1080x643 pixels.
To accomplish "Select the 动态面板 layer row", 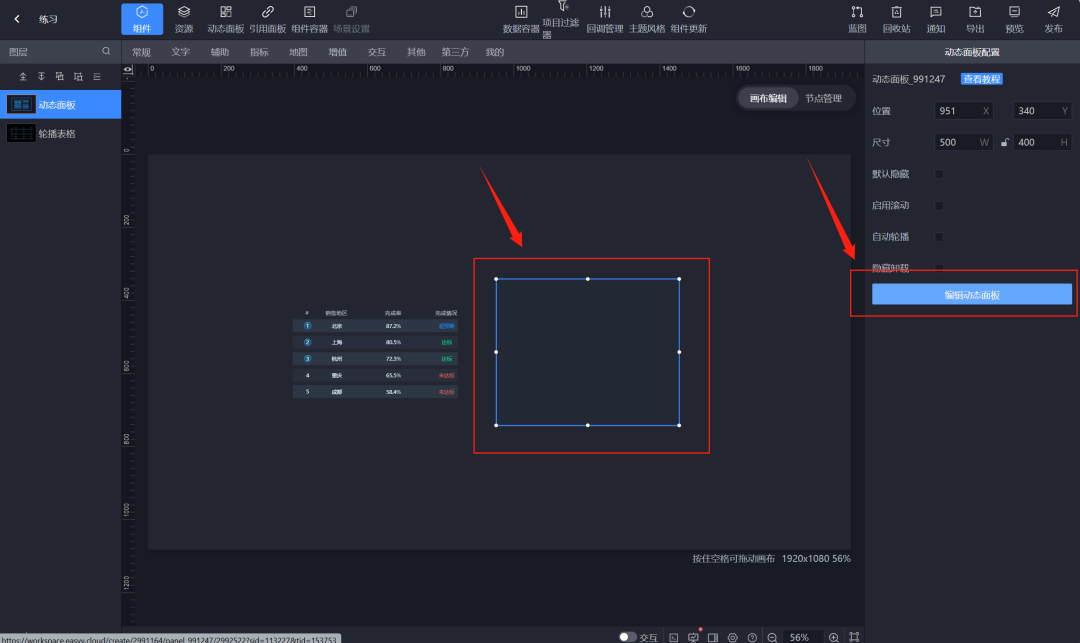I will (61, 105).
